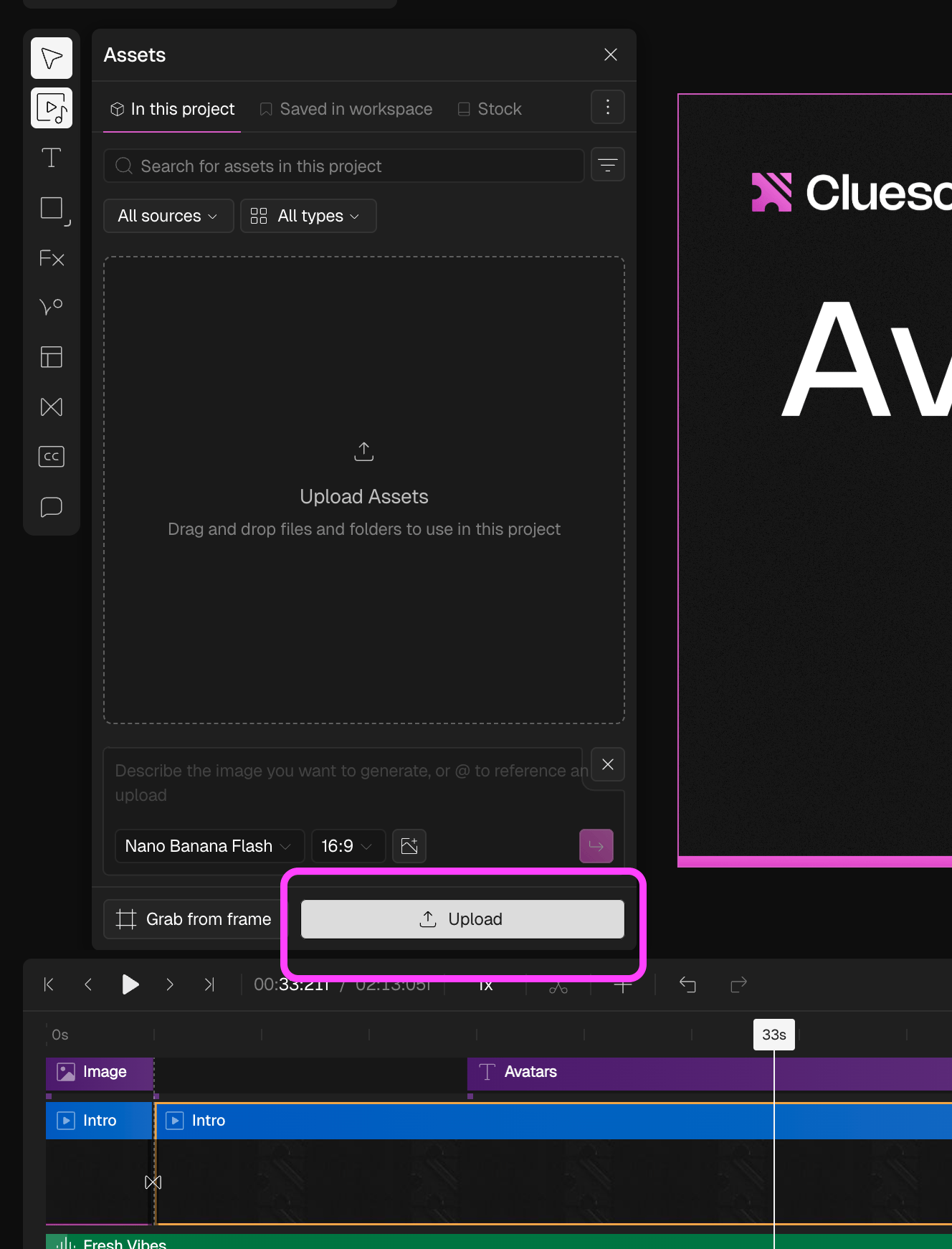Open the Nano Banana Flash model dropdown

(x=209, y=846)
